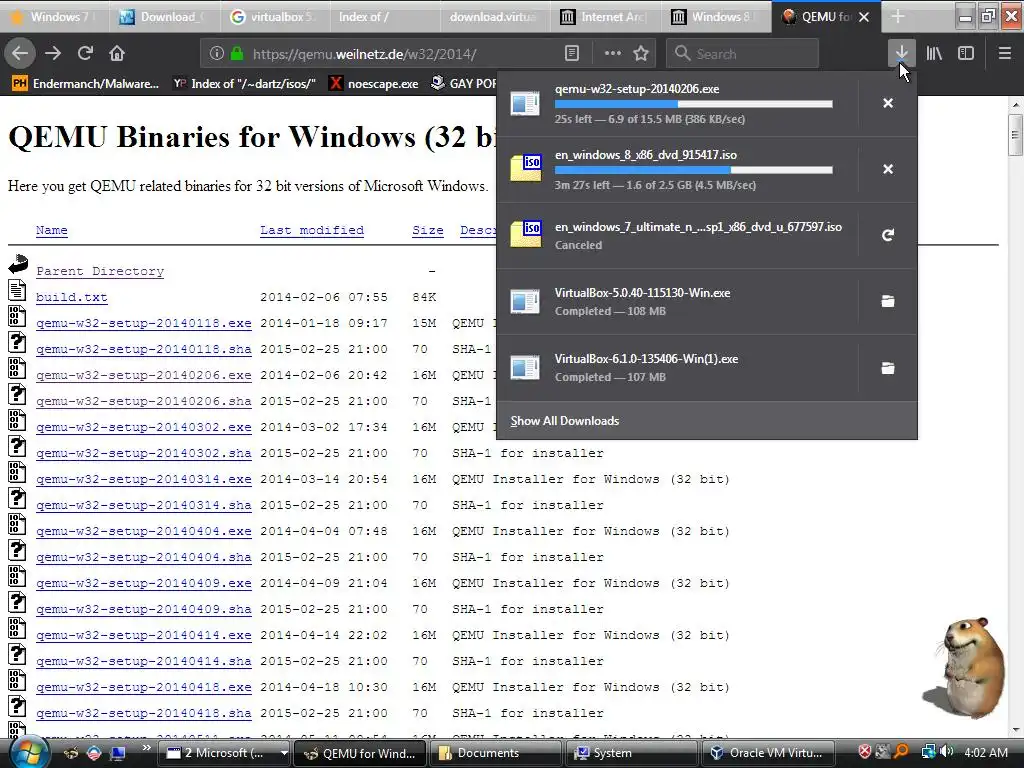Image resolution: width=1024 pixels, height=768 pixels.
Task: Download qemu-w32-setup-20140409.exe
Action: coord(144,583)
